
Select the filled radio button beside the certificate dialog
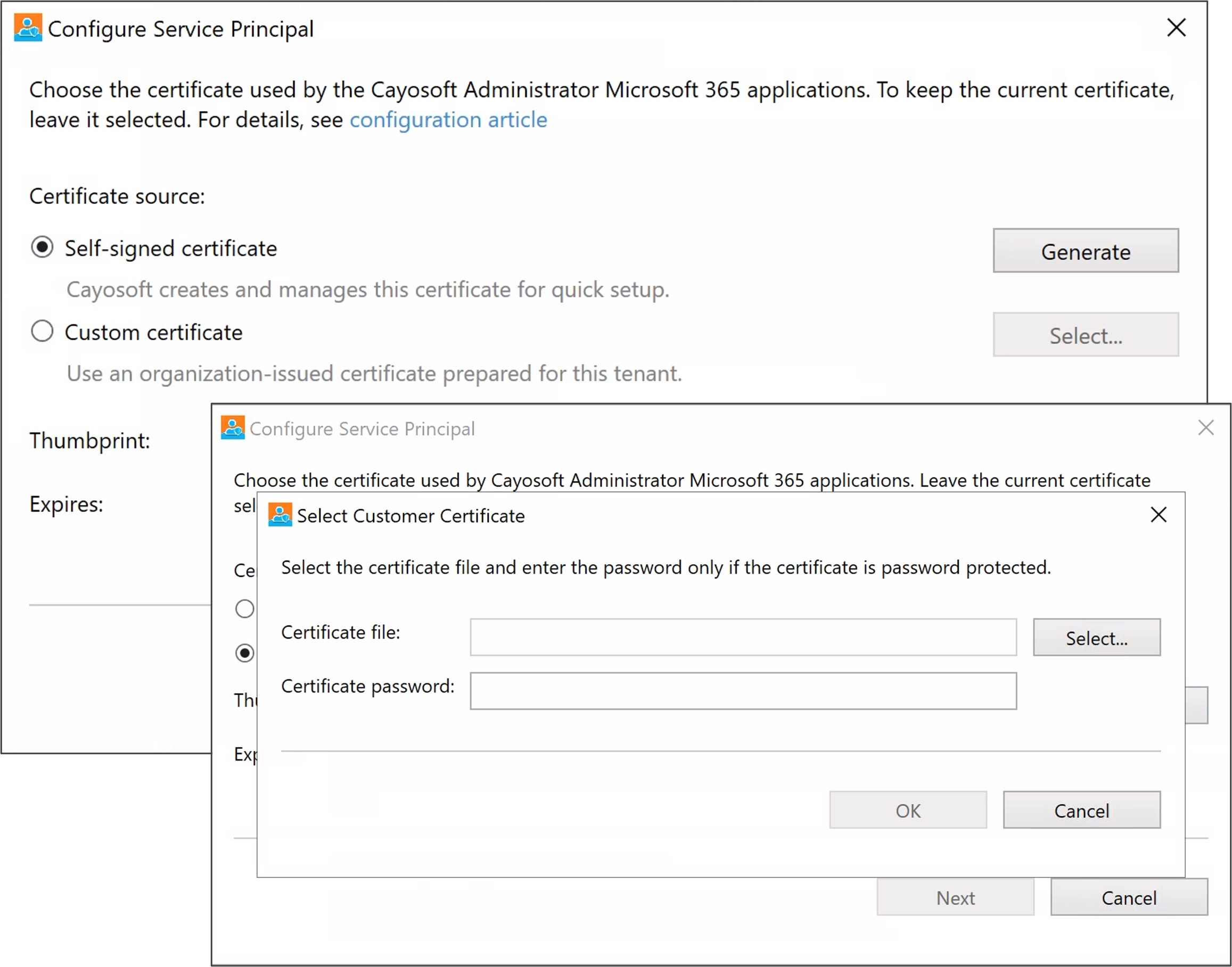point(245,654)
